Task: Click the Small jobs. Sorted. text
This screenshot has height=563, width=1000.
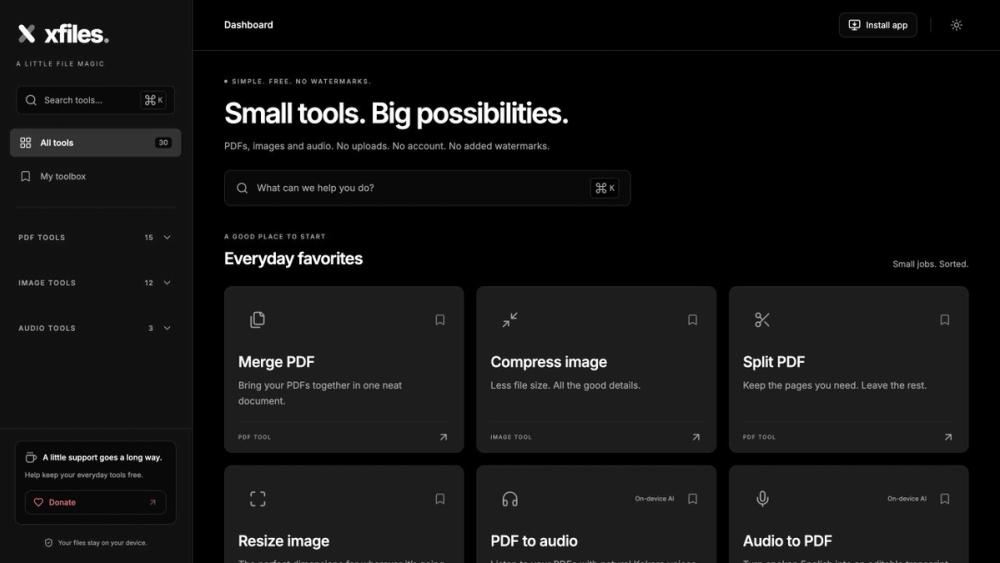Action: click(930, 264)
